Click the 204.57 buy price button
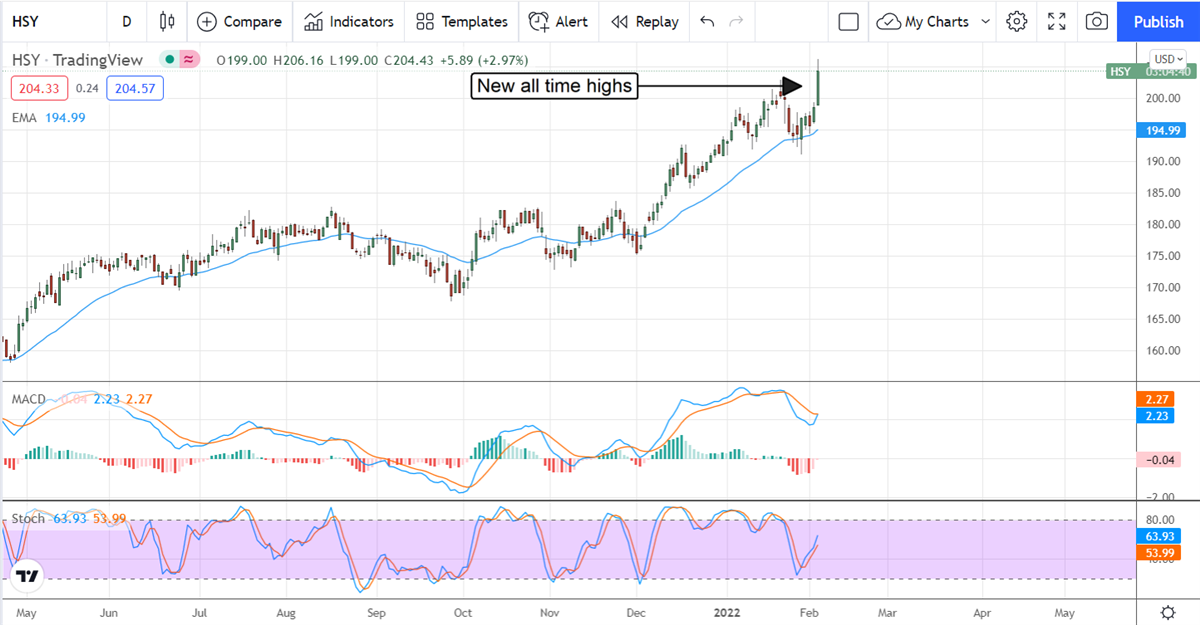 coord(137,87)
